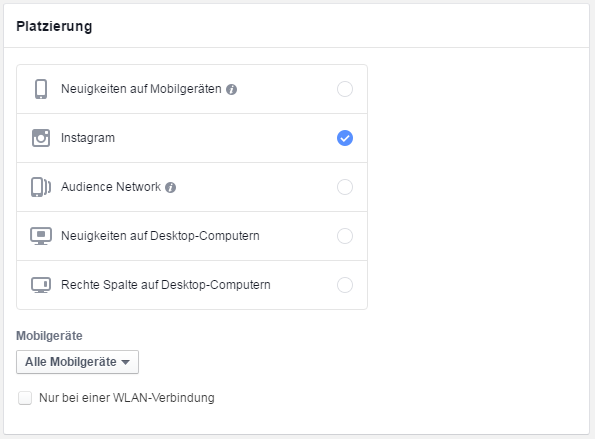
Task: Select Rechte Spalte auf Desktop-Computern circle
Action: [345, 285]
